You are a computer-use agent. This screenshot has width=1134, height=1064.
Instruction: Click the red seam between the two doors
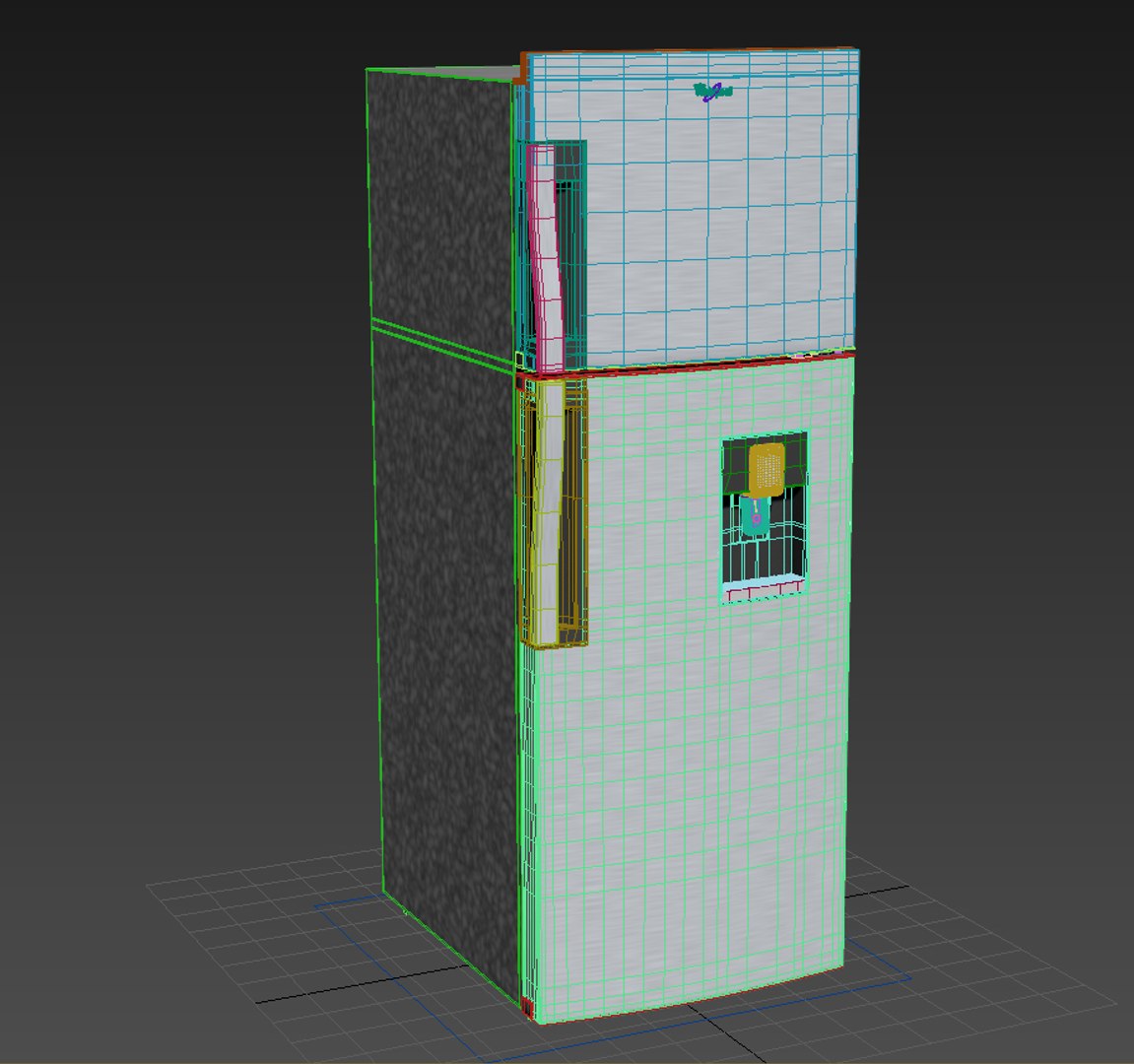point(687,364)
